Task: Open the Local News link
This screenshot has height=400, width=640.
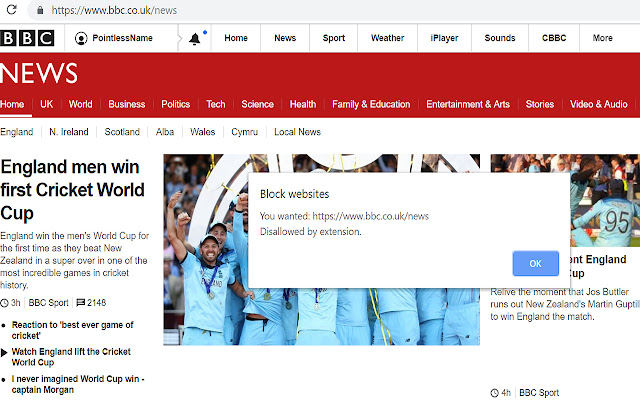Action: (x=298, y=132)
